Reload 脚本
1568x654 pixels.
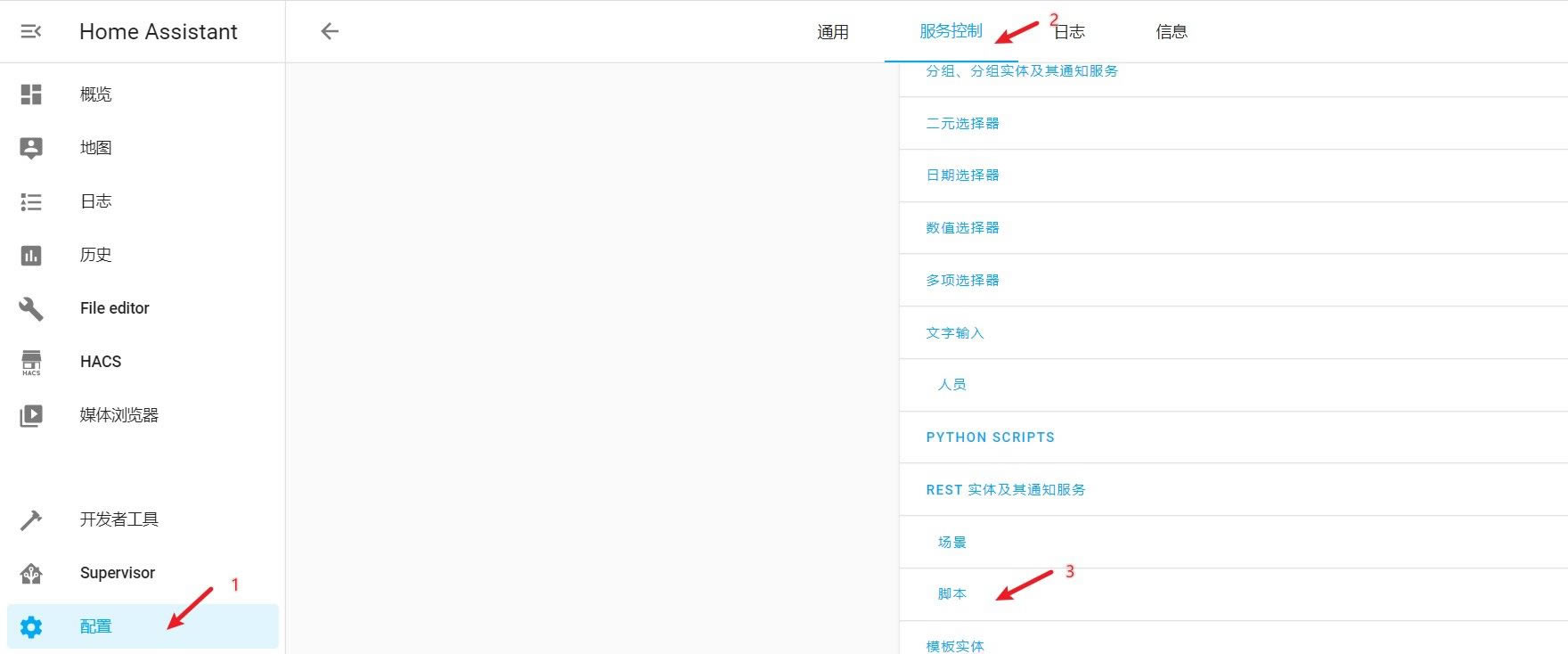tap(952, 594)
